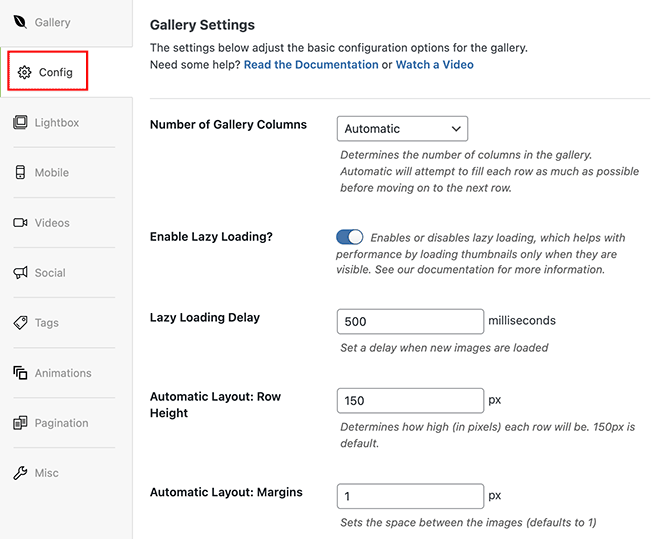Screen dimensions: 662x539
Task: Focus the Lazy Loading Delay field
Action: pos(411,322)
